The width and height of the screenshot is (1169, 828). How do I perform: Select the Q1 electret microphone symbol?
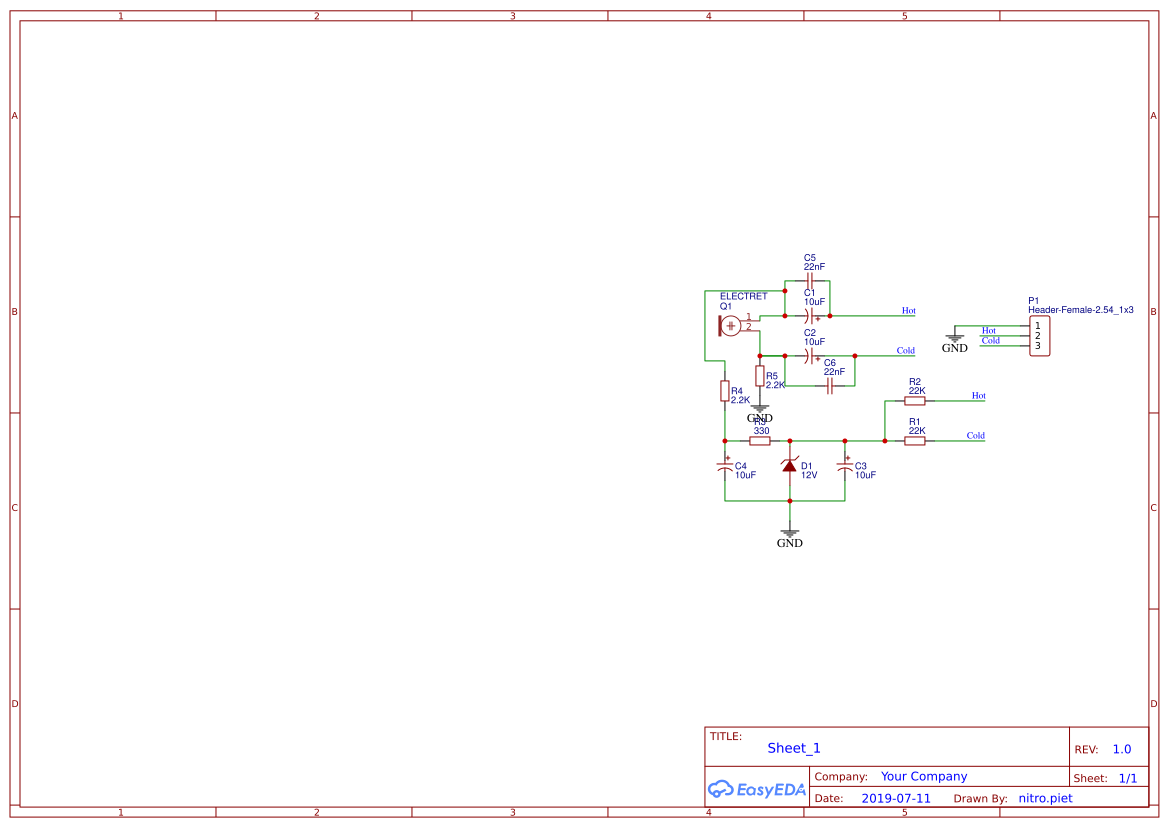[730, 326]
